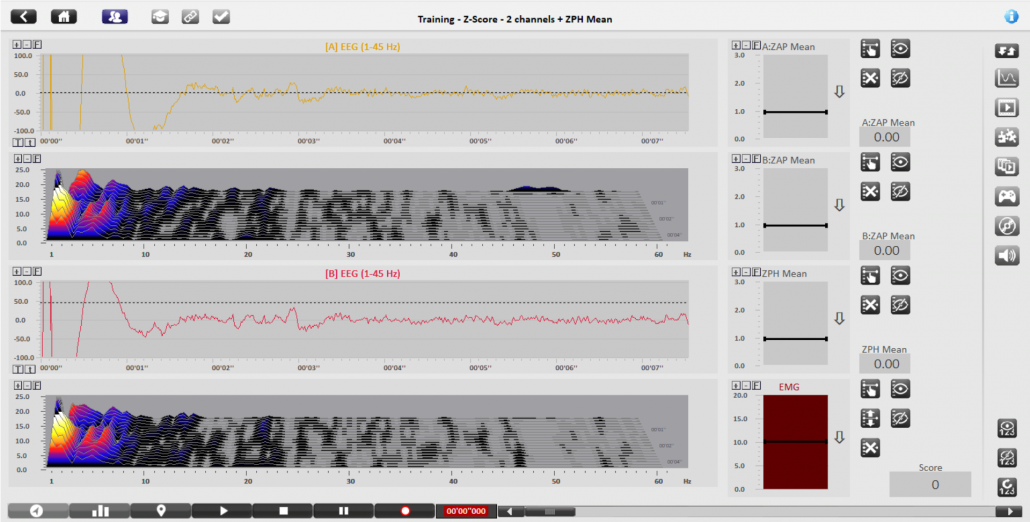This screenshot has width=1030, height=522.
Task: Hide A:ZAP Mean with the crossed eye icon
Action: tap(901, 78)
